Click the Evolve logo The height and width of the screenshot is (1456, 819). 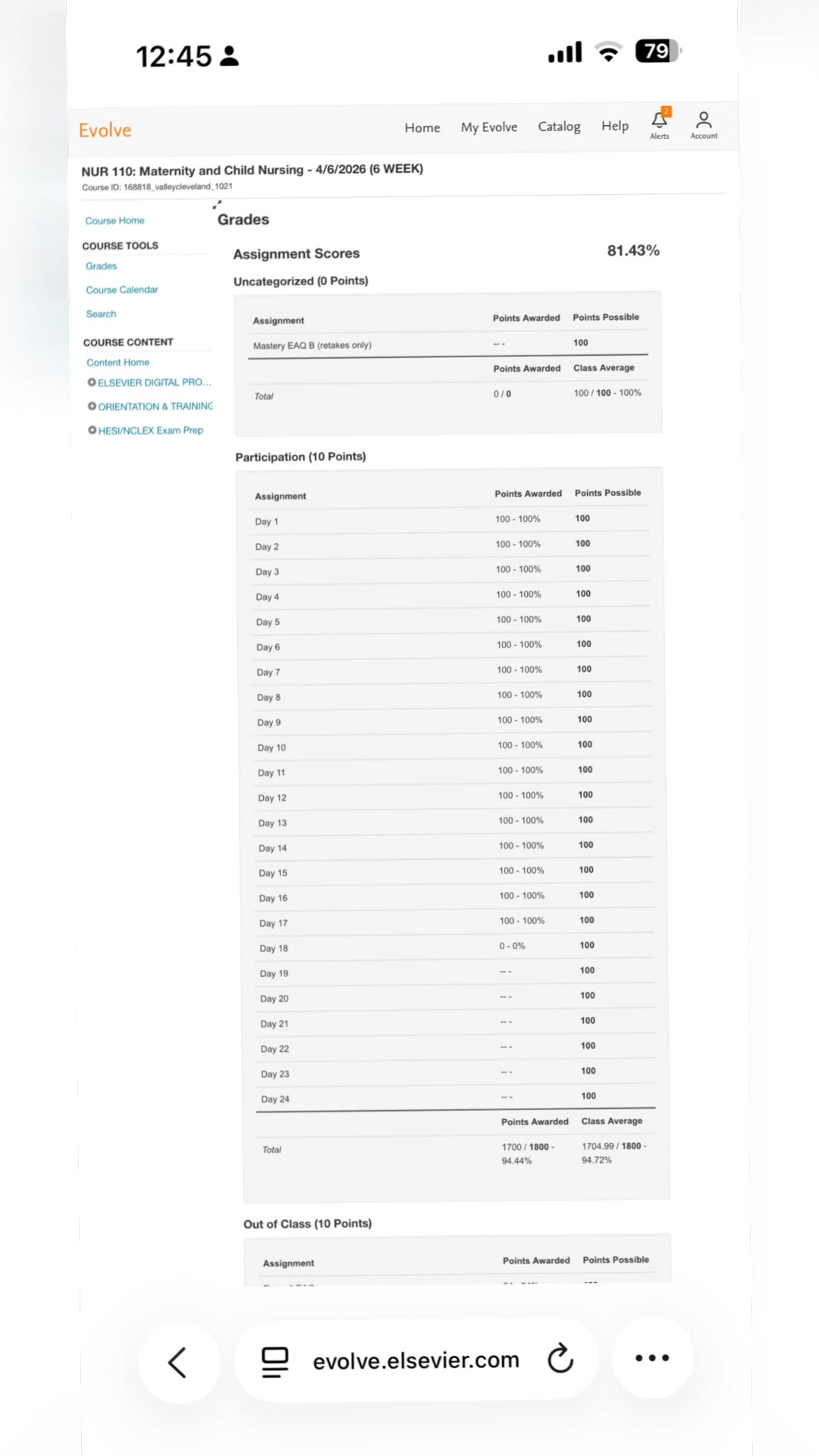click(x=105, y=130)
